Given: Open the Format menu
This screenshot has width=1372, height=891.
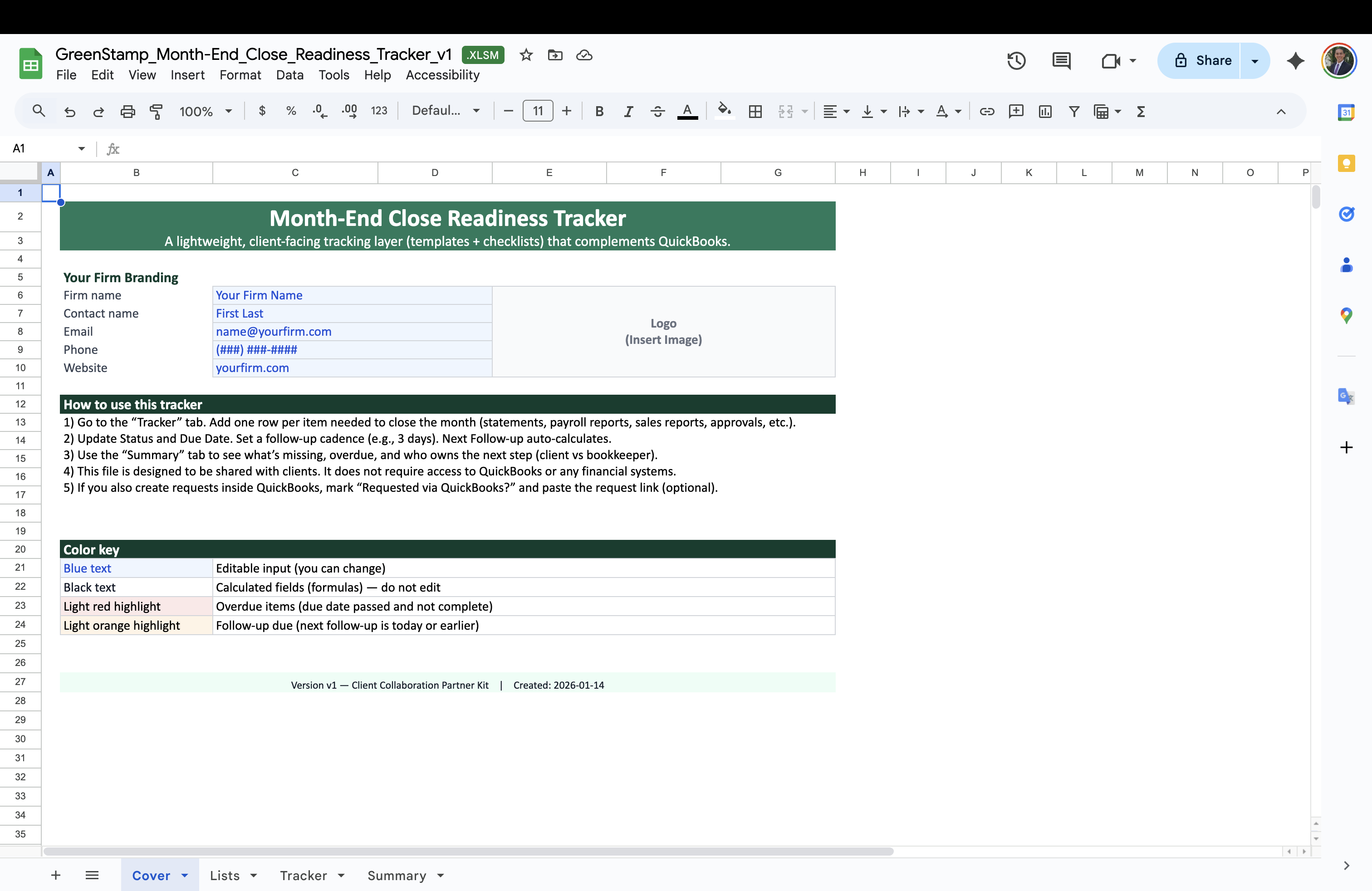Looking at the screenshot, I should pos(240,75).
